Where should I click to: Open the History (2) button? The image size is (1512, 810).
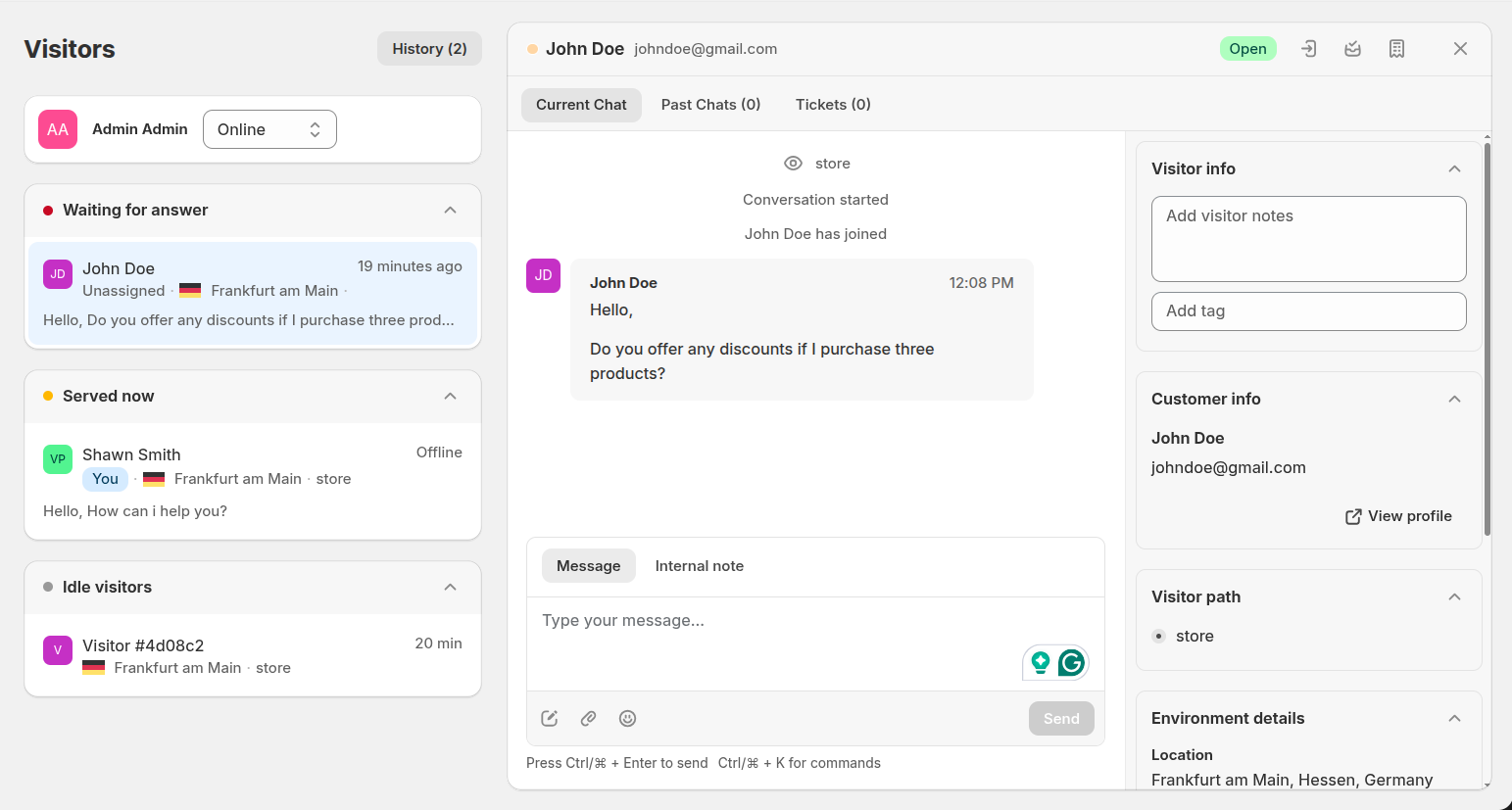pyautogui.click(x=429, y=49)
